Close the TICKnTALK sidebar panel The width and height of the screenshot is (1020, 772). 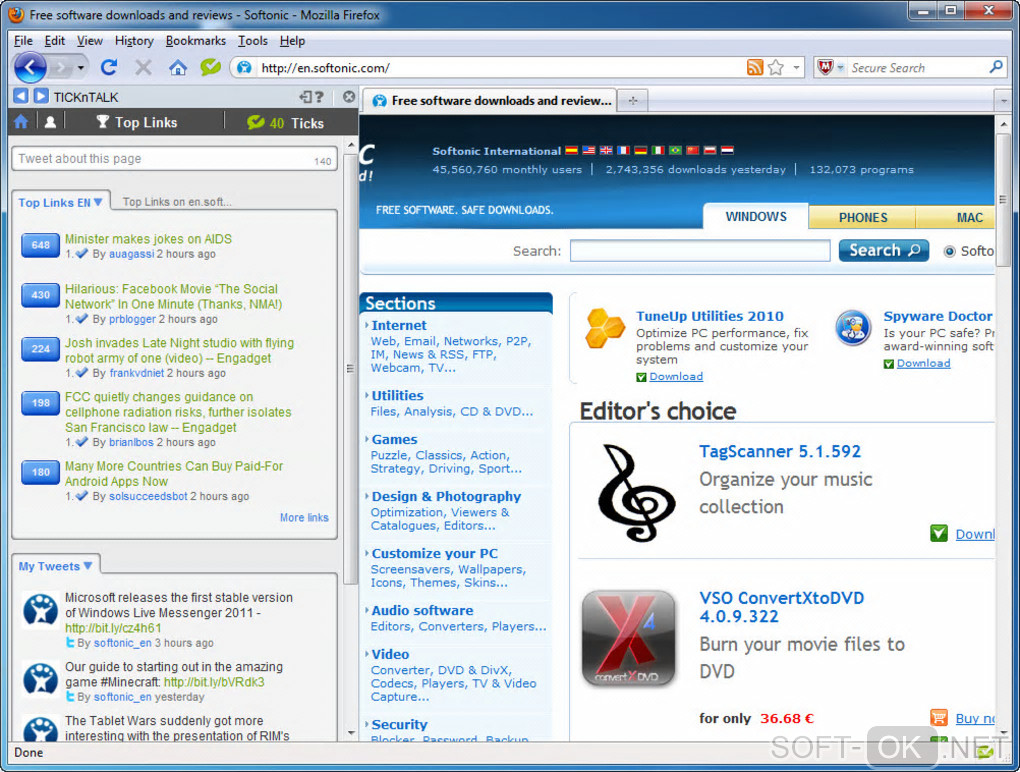[349, 97]
